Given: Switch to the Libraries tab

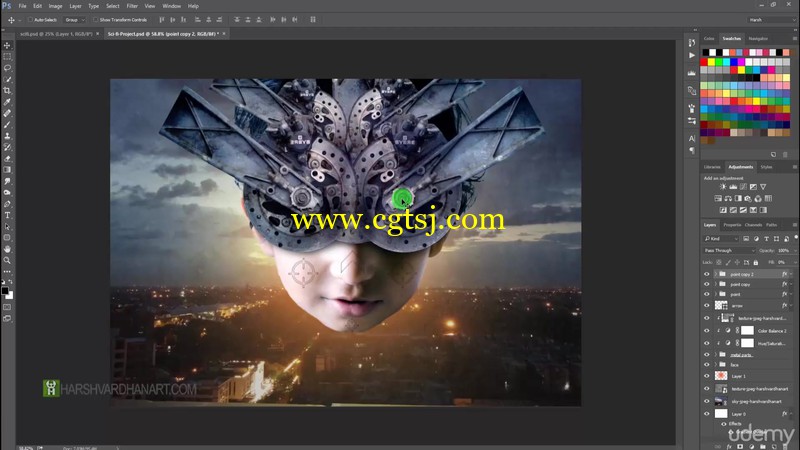Looking at the screenshot, I should click(712, 167).
